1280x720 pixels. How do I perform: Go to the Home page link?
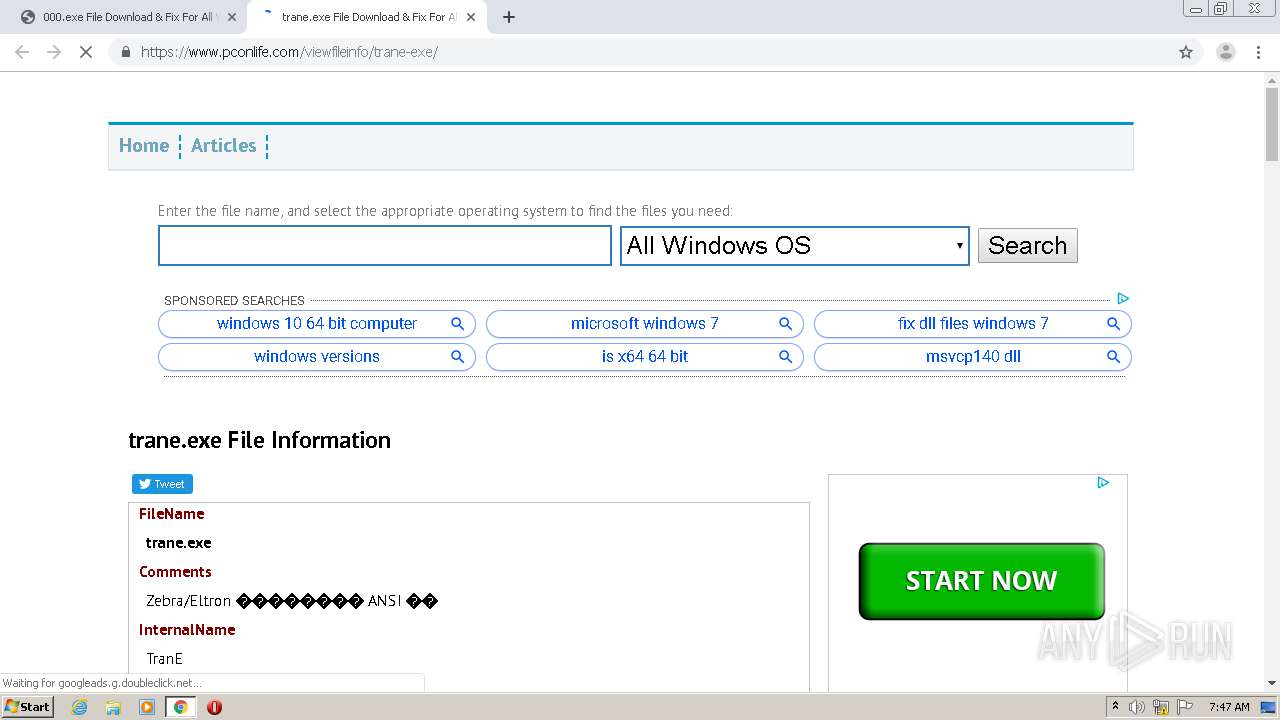144,146
